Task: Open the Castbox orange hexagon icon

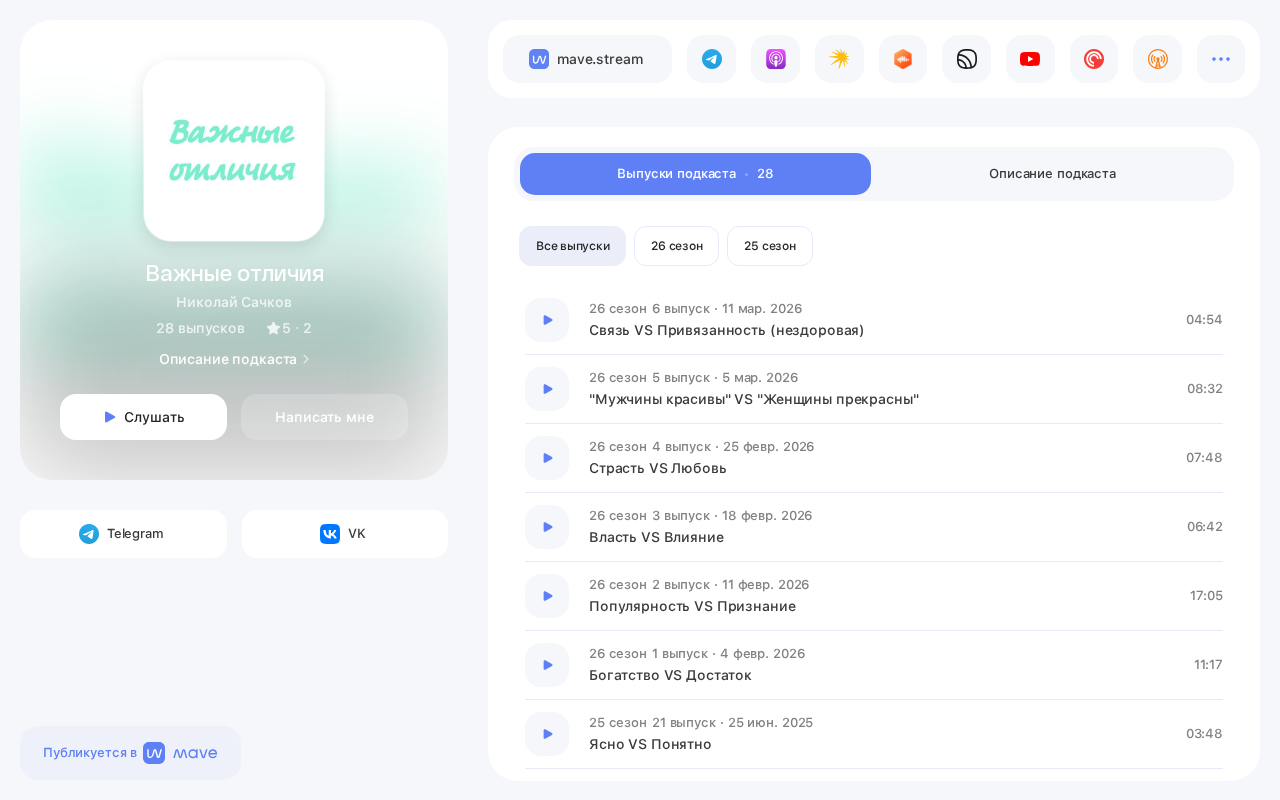Action: click(x=903, y=59)
